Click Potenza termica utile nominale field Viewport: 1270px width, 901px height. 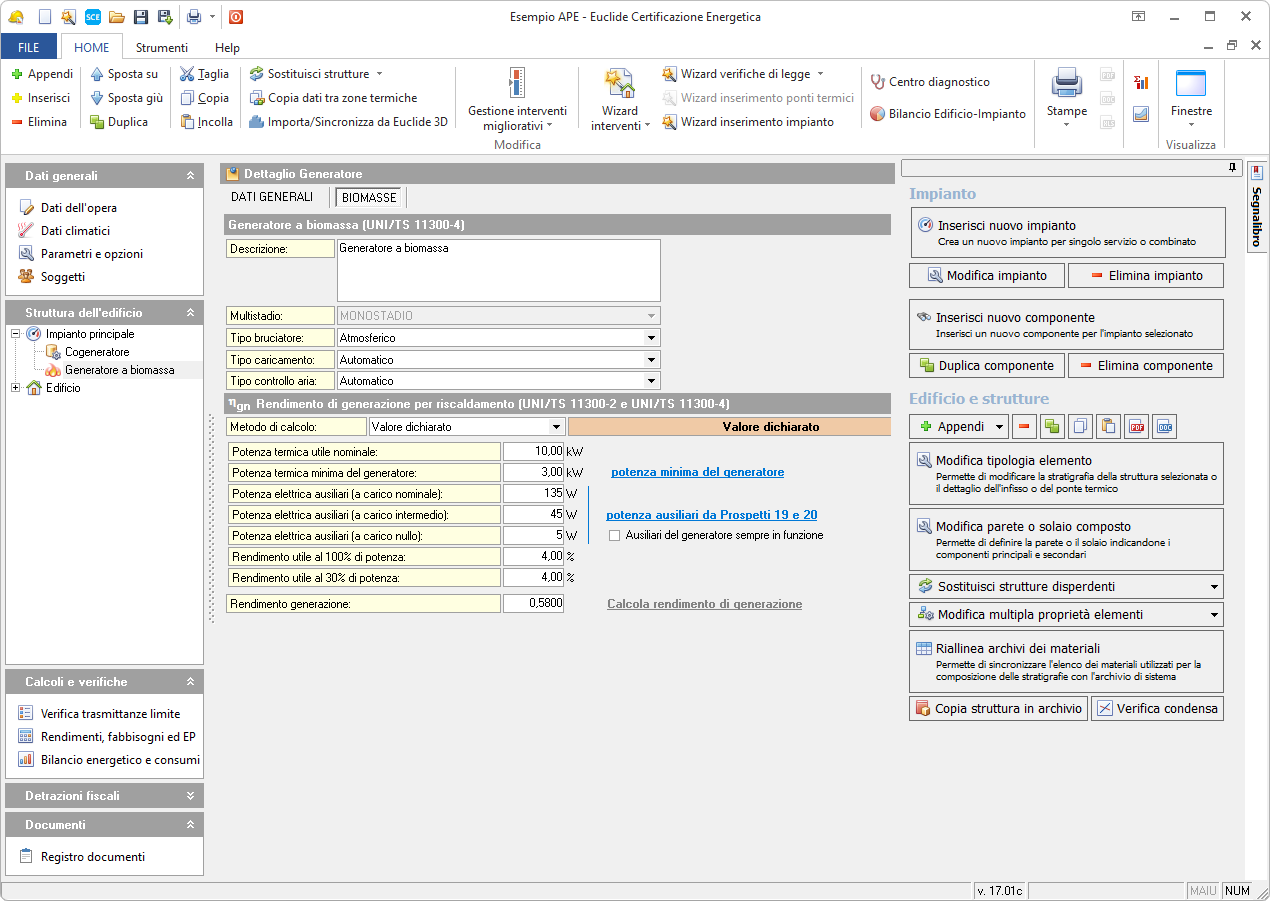533,452
